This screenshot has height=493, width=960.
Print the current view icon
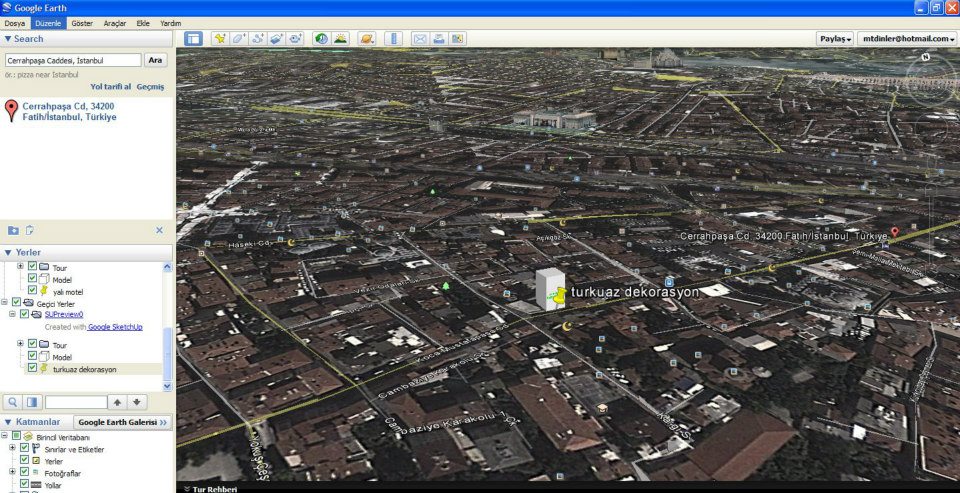[438, 39]
